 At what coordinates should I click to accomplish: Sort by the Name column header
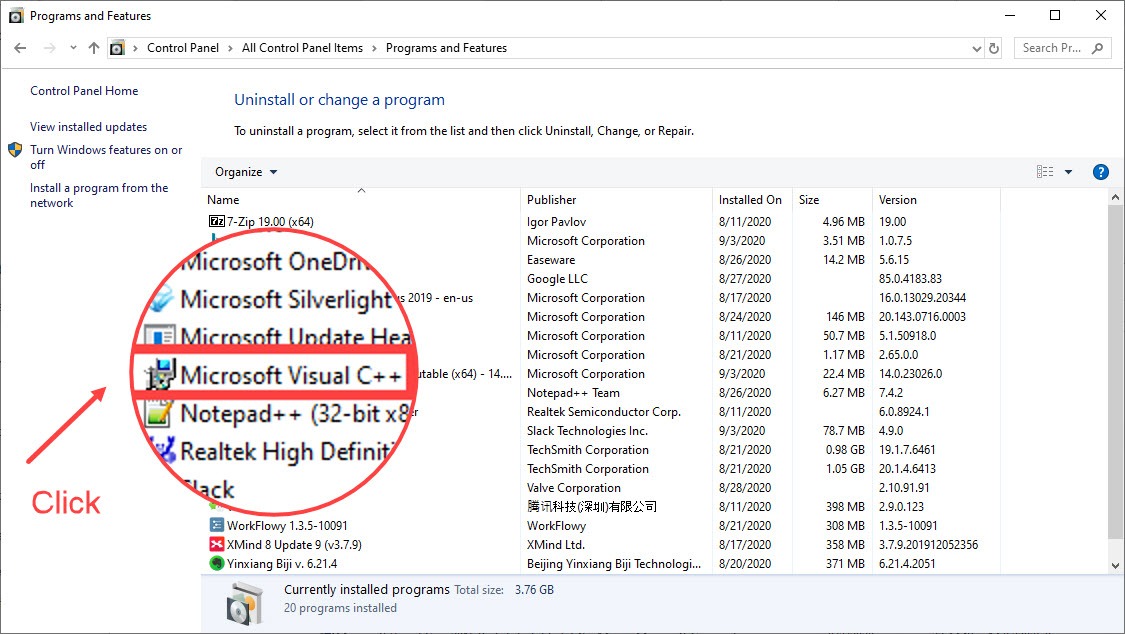pos(361,200)
